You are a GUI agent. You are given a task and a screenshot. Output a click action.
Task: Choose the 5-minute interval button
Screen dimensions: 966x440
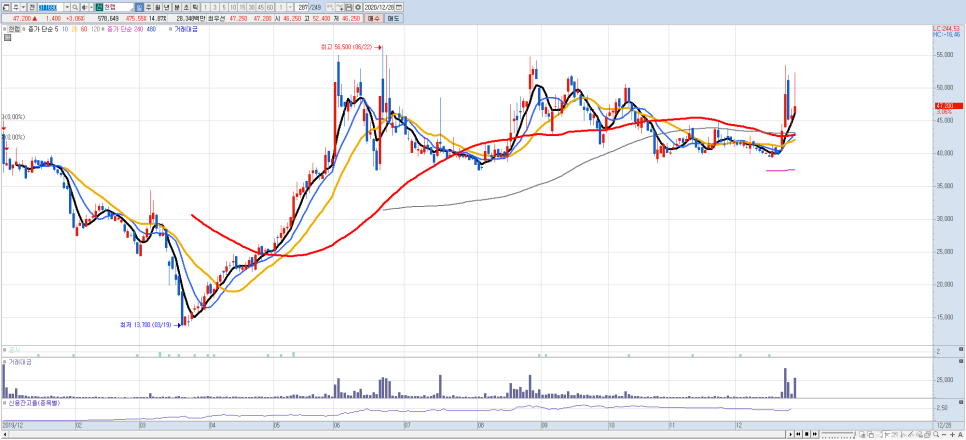[224, 7]
